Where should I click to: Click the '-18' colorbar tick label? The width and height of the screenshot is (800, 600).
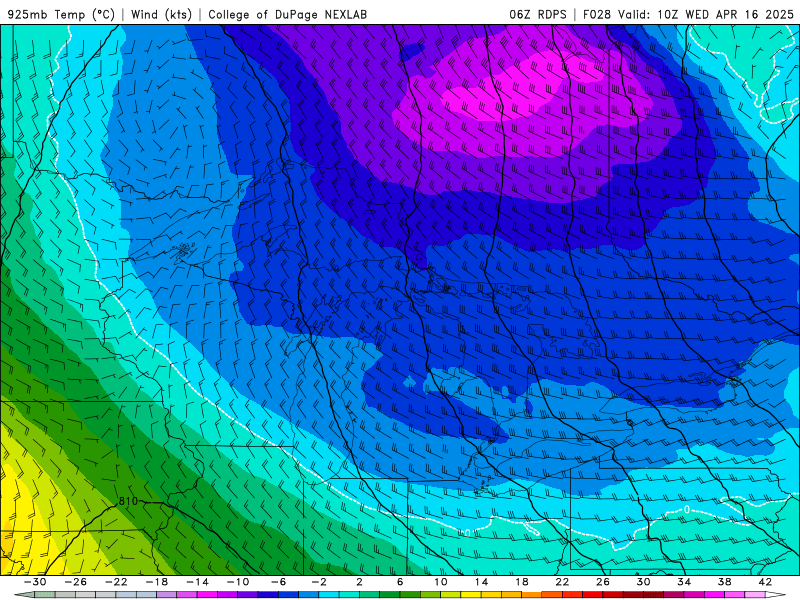157,582
